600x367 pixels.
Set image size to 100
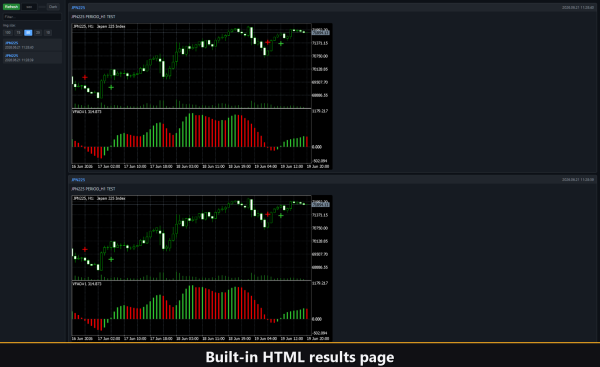tap(8, 33)
